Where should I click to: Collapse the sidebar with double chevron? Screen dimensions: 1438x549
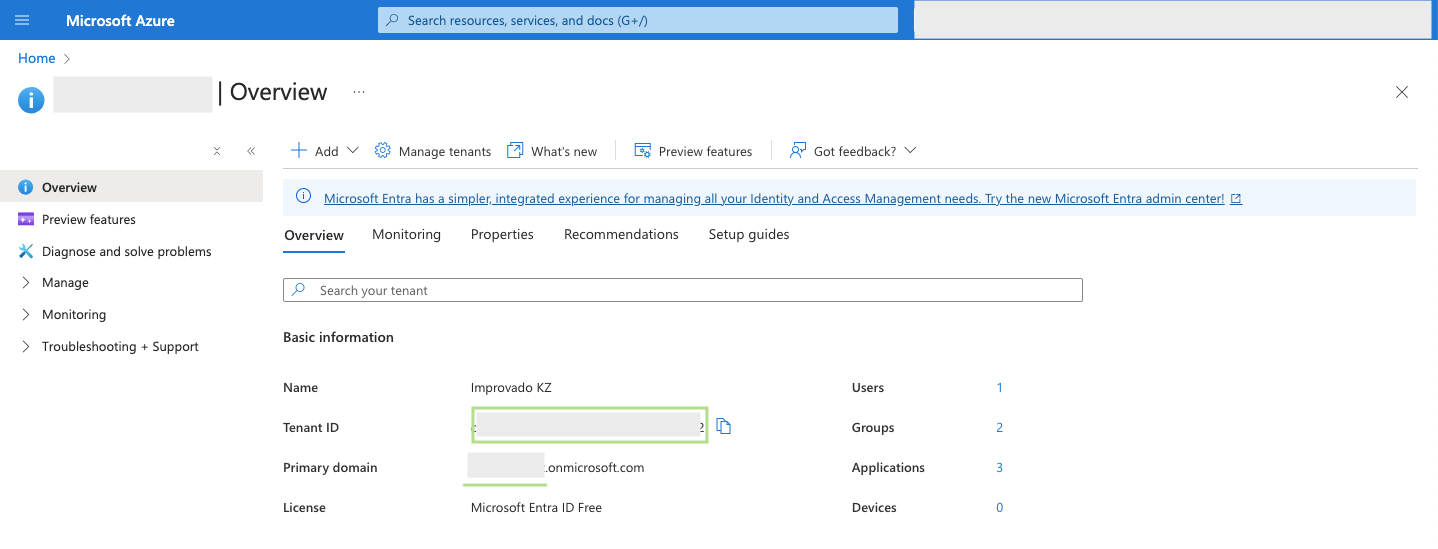coord(251,151)
